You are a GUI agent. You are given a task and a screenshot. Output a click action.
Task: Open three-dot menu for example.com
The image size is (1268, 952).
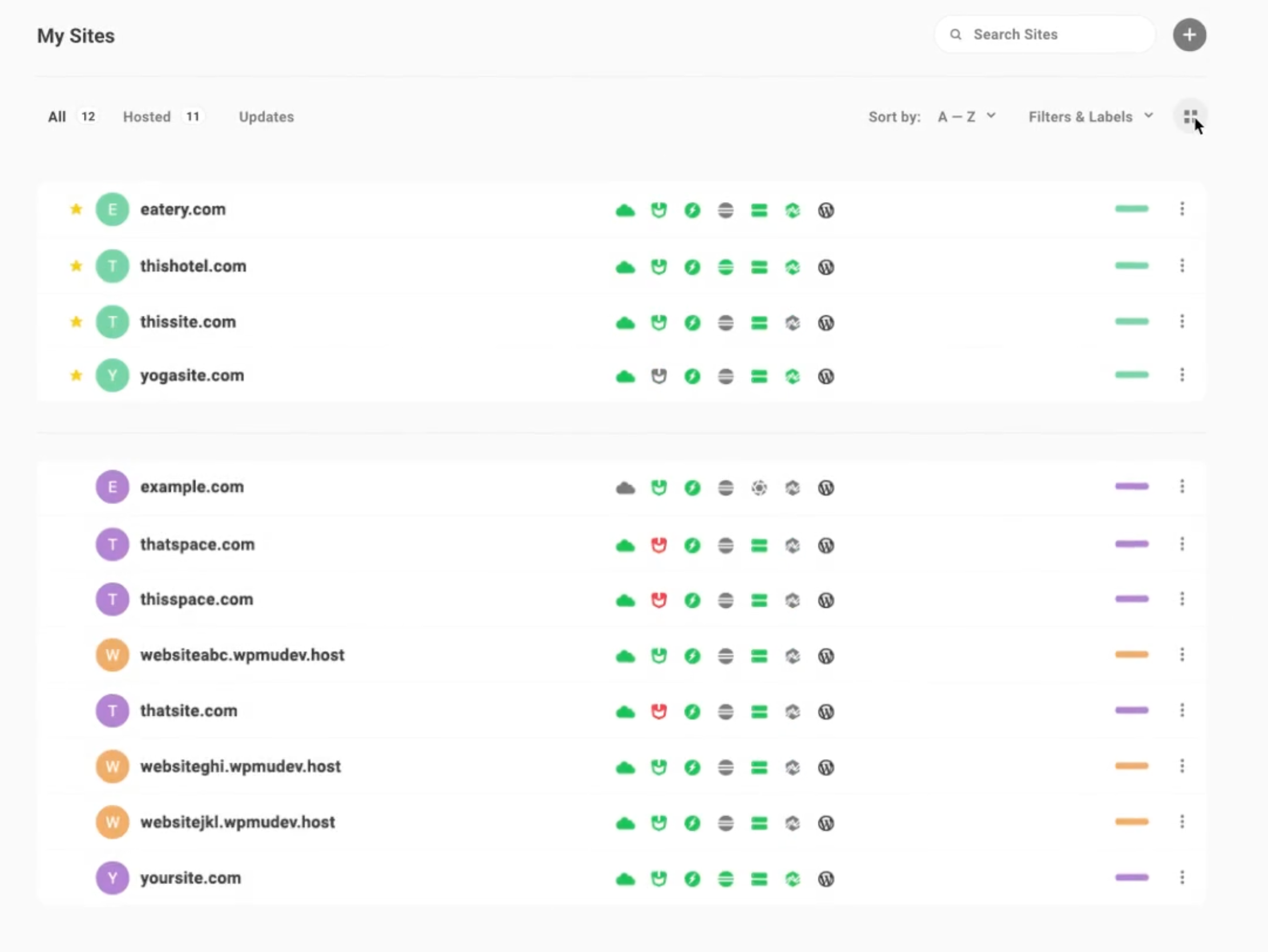1182,486
